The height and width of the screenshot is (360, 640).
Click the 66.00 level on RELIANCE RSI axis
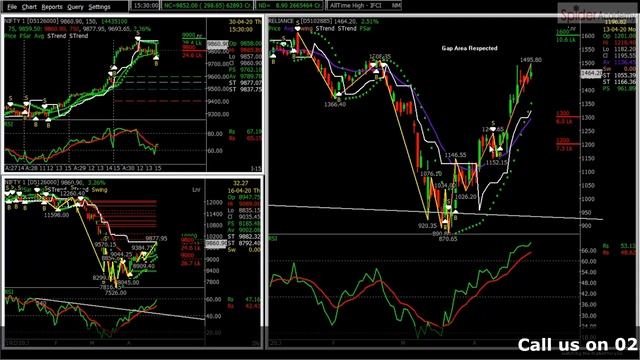(588, 250)
